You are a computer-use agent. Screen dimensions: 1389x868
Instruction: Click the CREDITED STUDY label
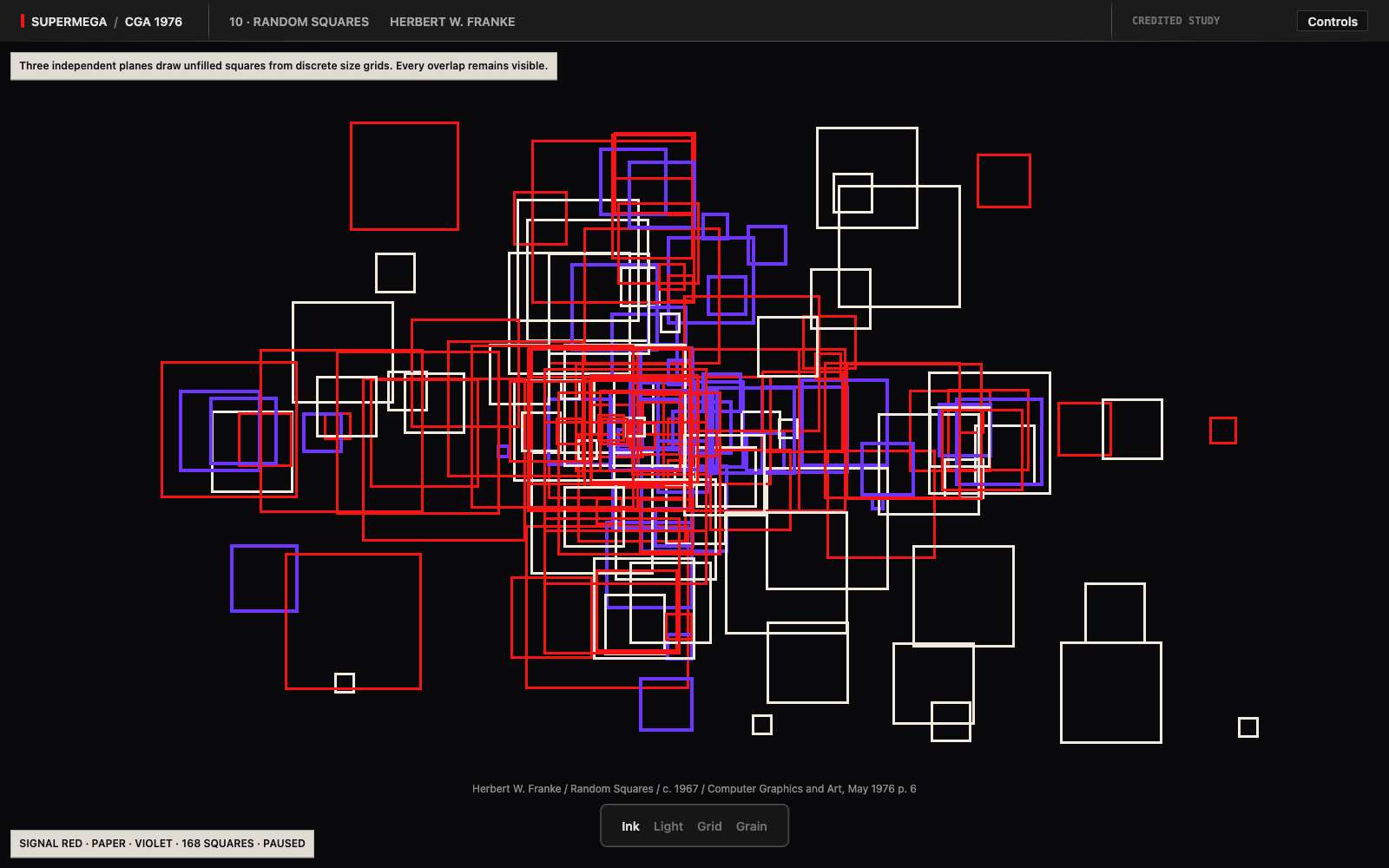tap(1175, 21)
